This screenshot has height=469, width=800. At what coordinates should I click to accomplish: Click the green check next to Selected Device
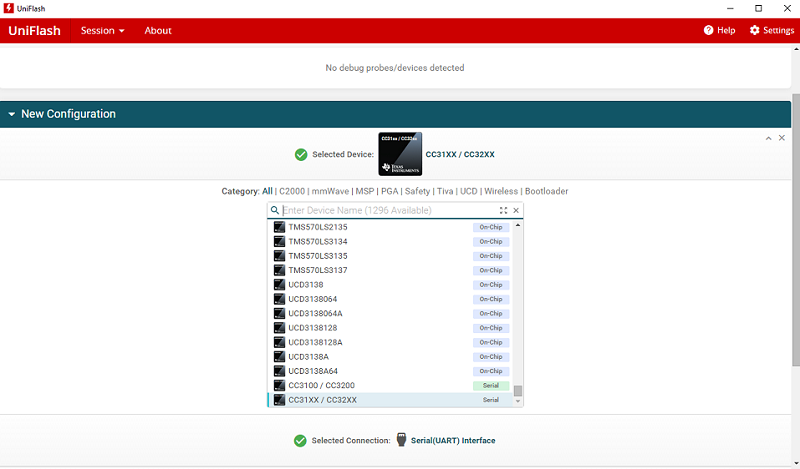coord(301,155)
